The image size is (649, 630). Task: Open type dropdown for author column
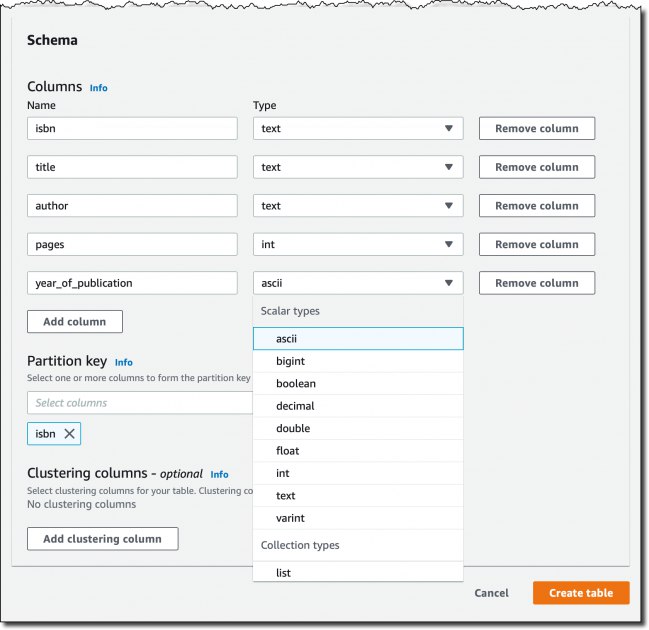[x=358, y=206]
